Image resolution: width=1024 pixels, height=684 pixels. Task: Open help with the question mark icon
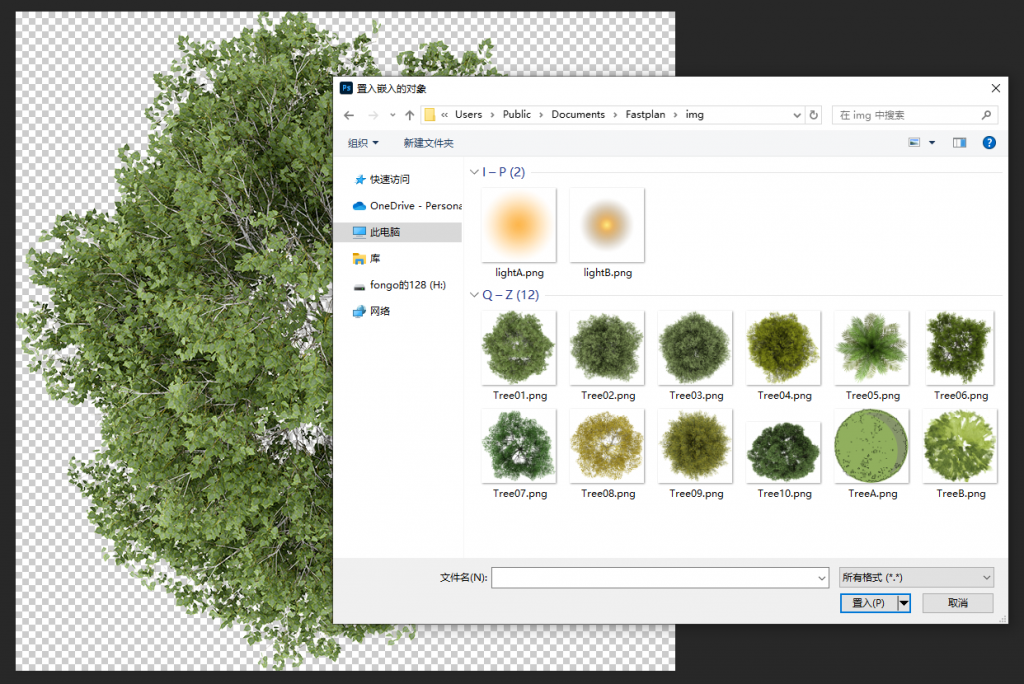(989, 142)
